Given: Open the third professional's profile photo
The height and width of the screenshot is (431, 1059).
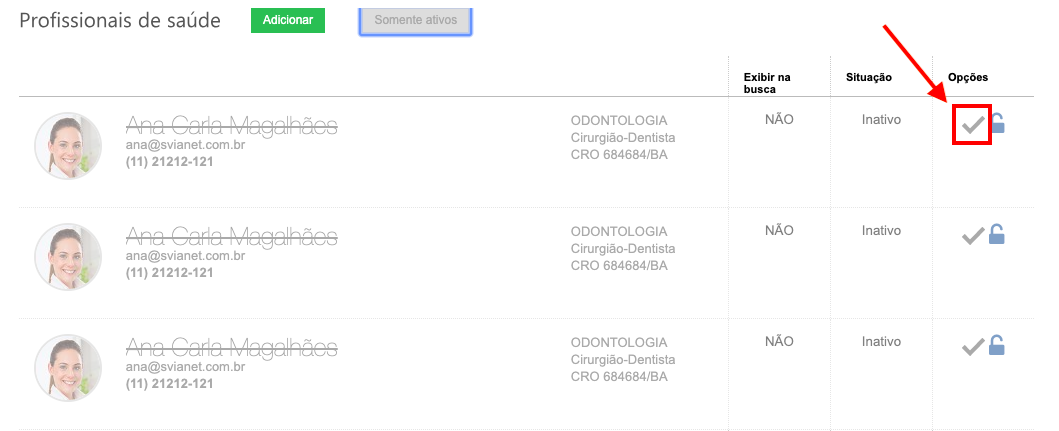Looking at the screenshot, I should (68, 368).
